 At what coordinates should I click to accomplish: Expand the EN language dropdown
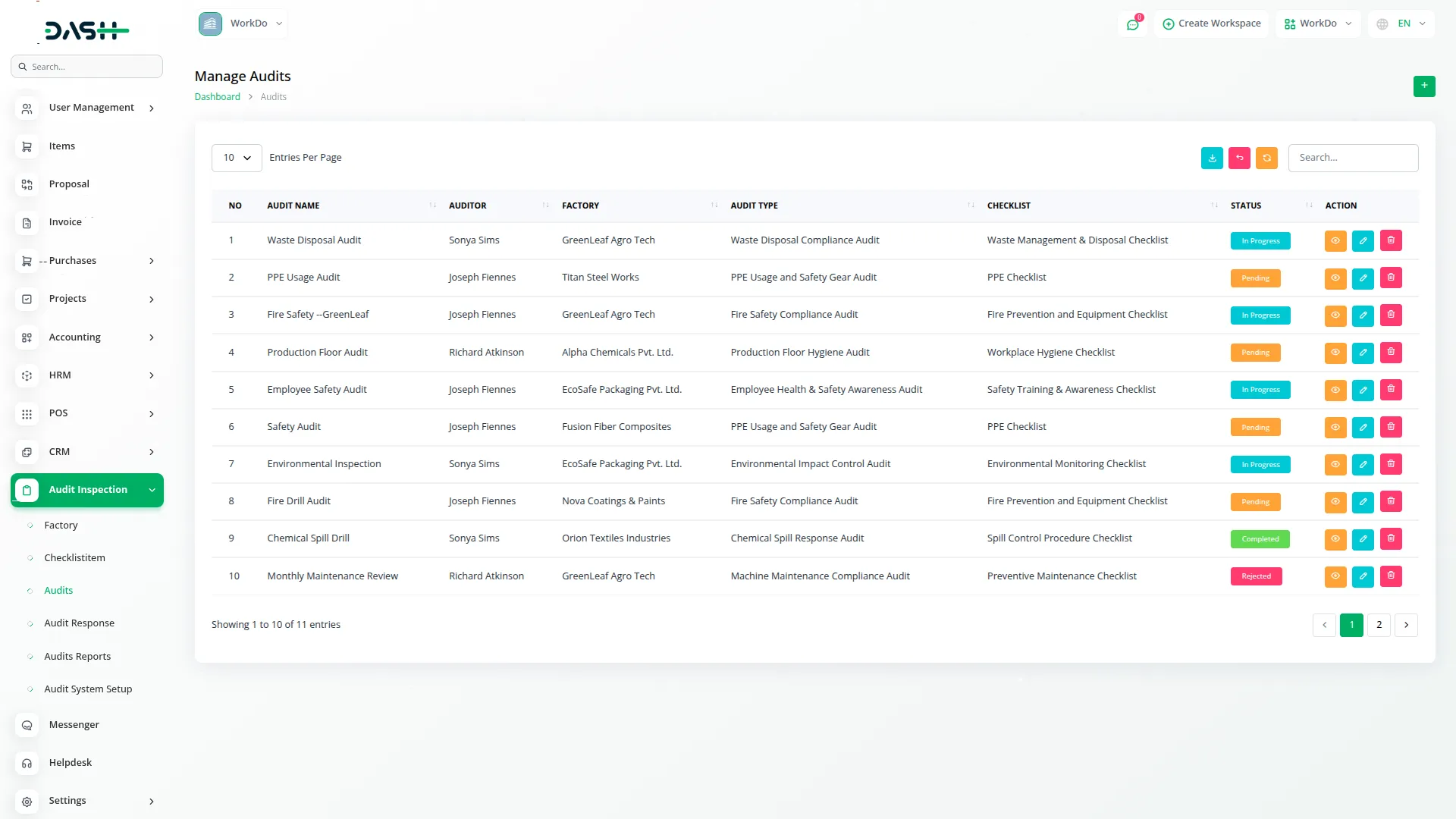(x=1402, y=24)
